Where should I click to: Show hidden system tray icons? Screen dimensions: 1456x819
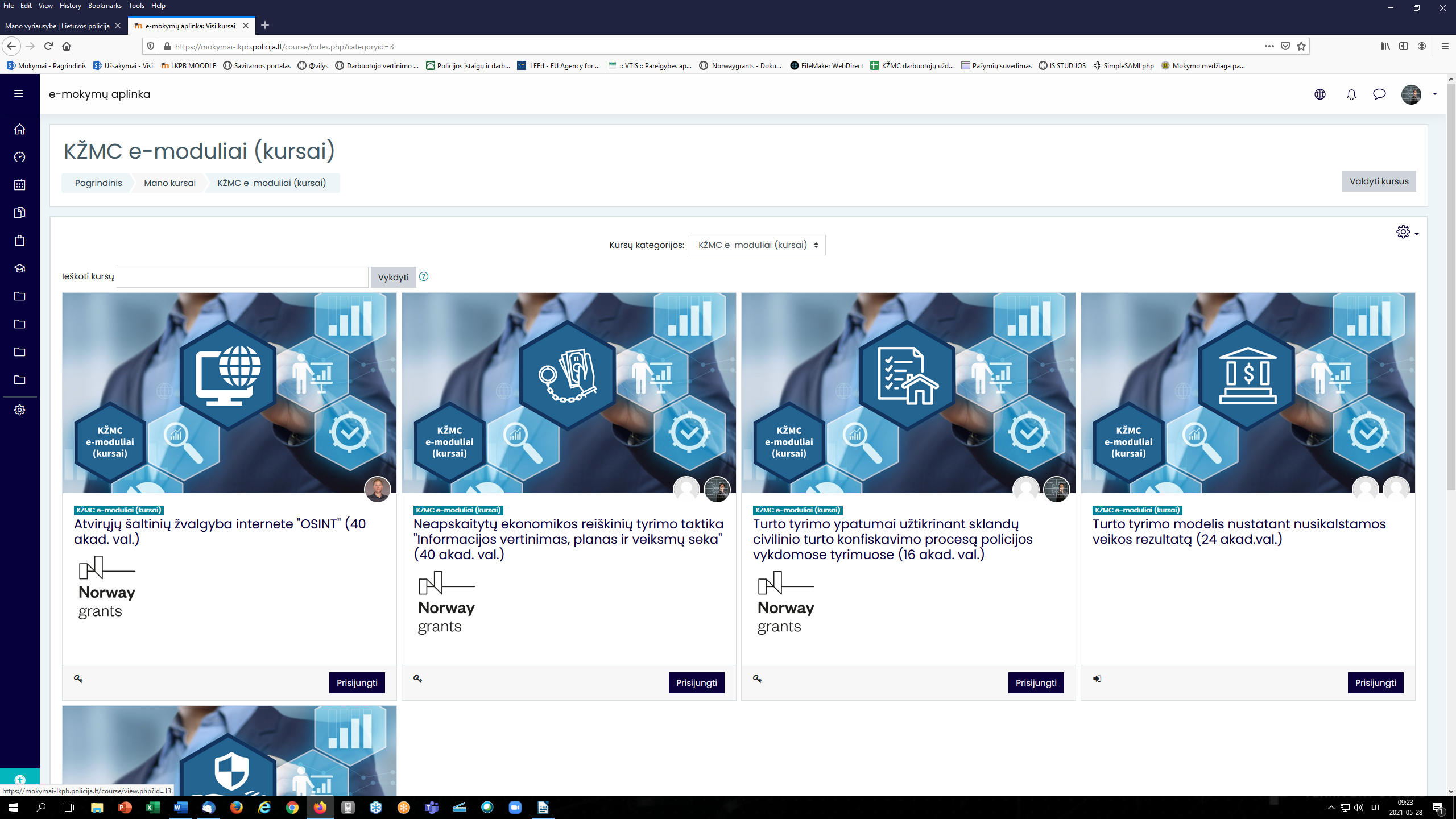(x=1331, y=807)
